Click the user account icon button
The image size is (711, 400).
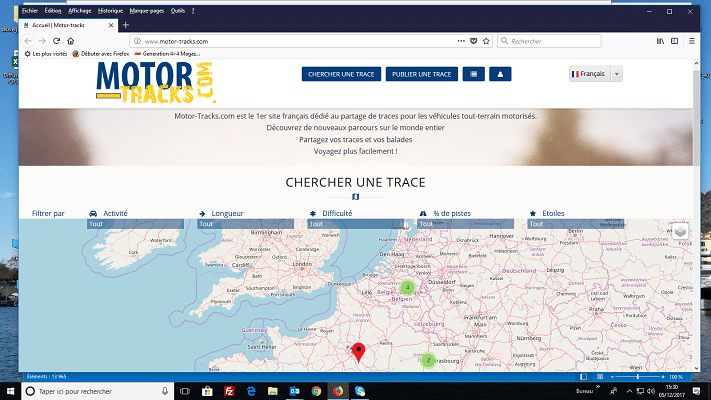pyautogui.click(x=501, y=74)
